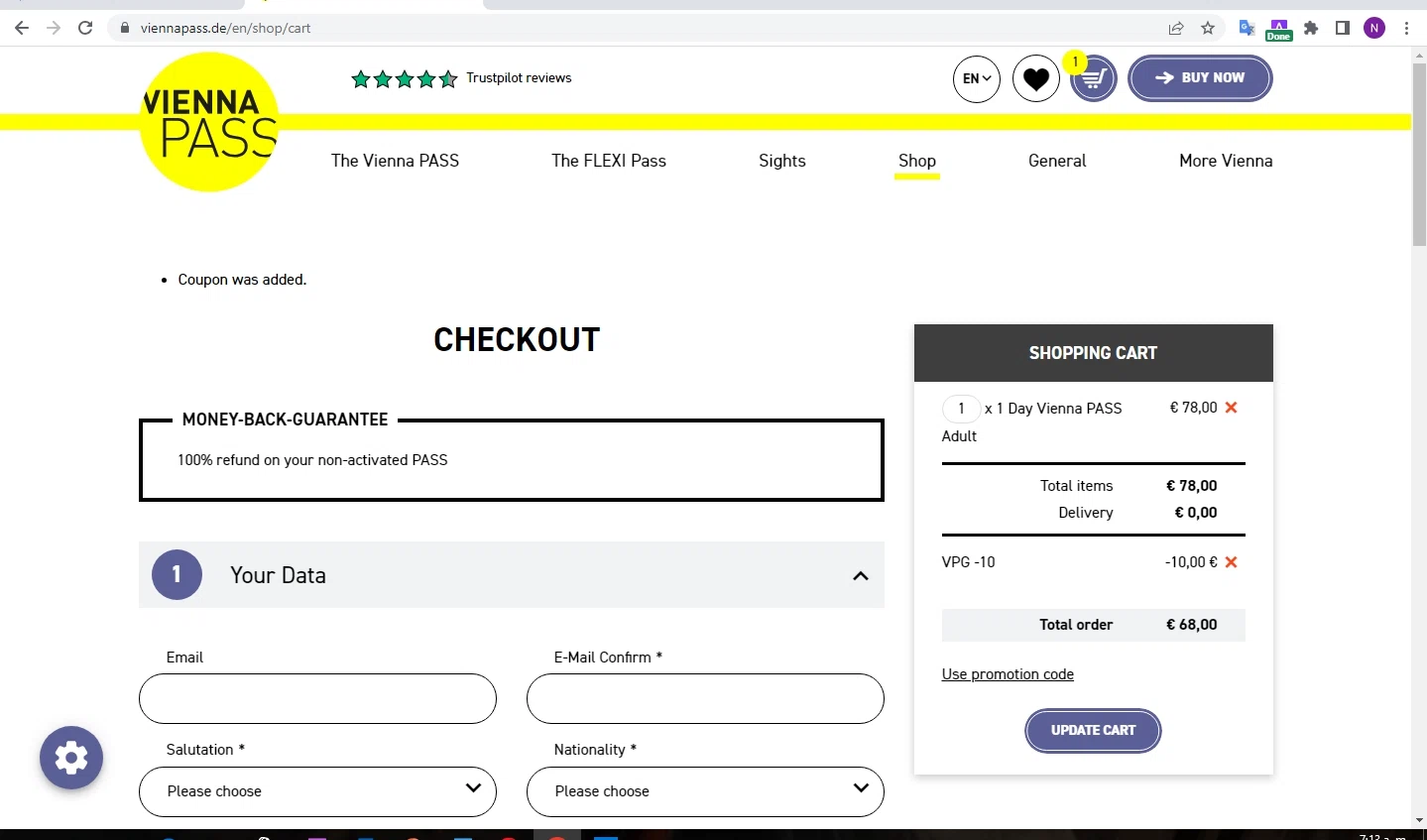
Task: Open the More Vienna menu
Action: click(x=1226, y=161)
